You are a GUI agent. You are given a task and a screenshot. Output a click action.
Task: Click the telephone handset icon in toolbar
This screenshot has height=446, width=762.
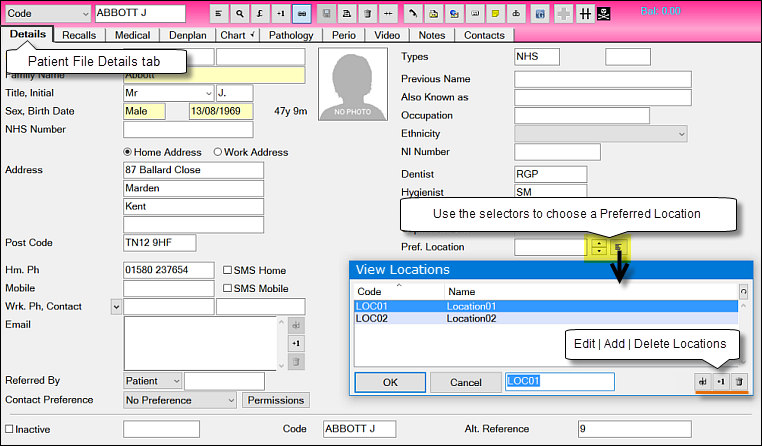413,14
